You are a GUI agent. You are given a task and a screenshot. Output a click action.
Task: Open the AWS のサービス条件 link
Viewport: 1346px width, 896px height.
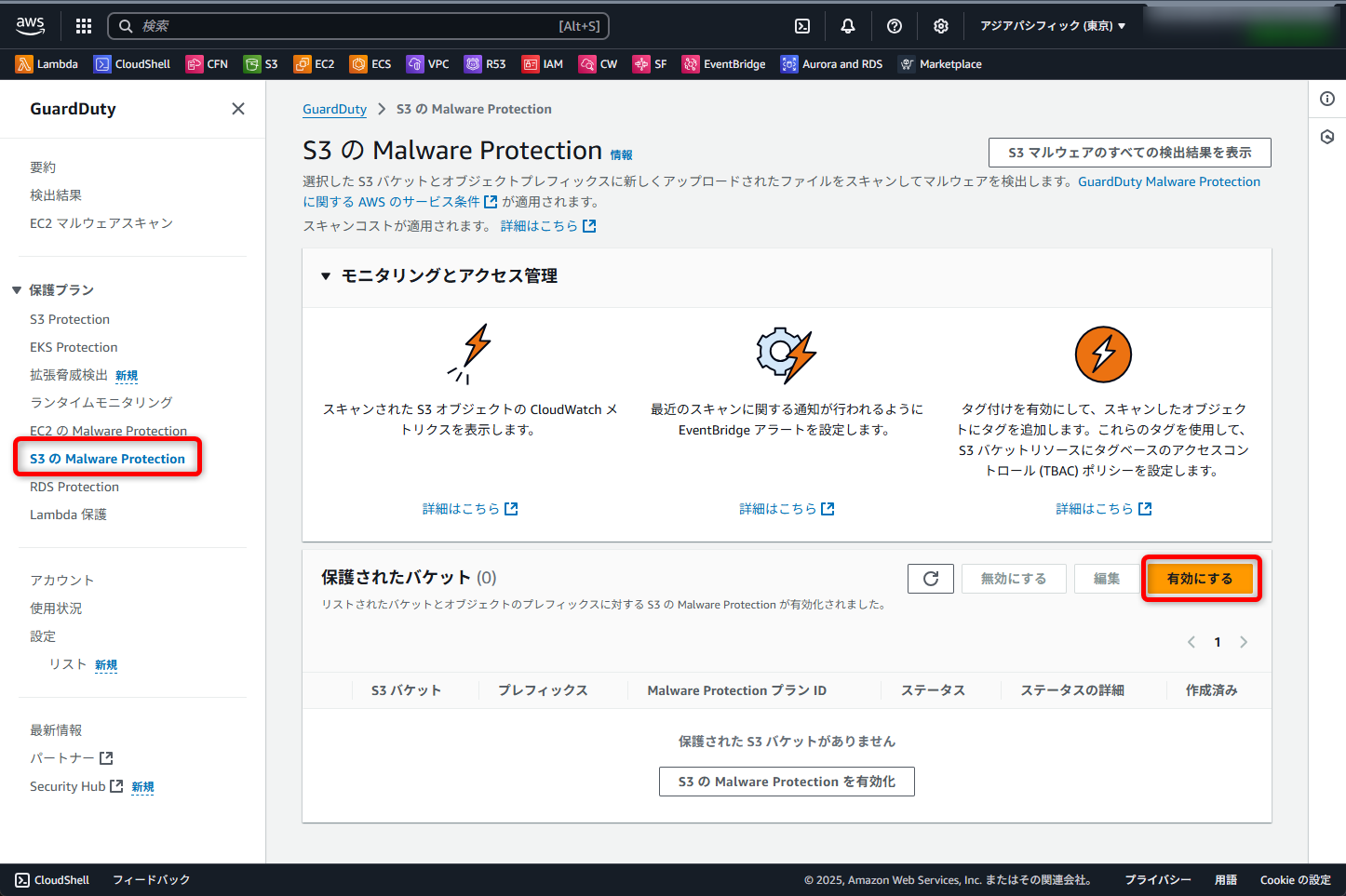(x=428, y=202)
